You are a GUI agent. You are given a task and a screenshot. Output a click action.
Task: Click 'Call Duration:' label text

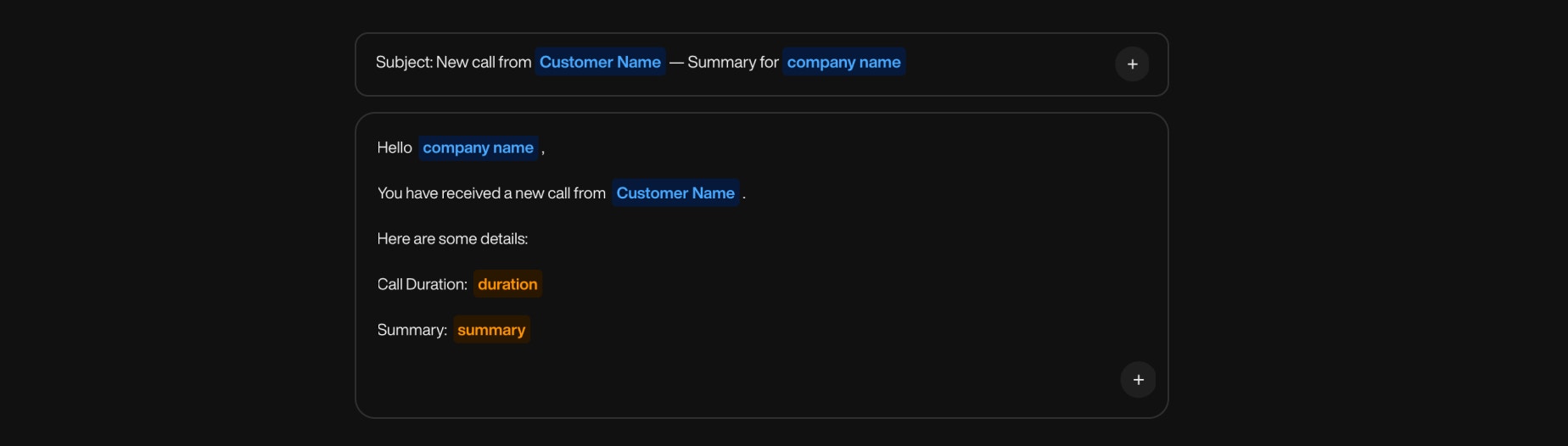point(423,284)
